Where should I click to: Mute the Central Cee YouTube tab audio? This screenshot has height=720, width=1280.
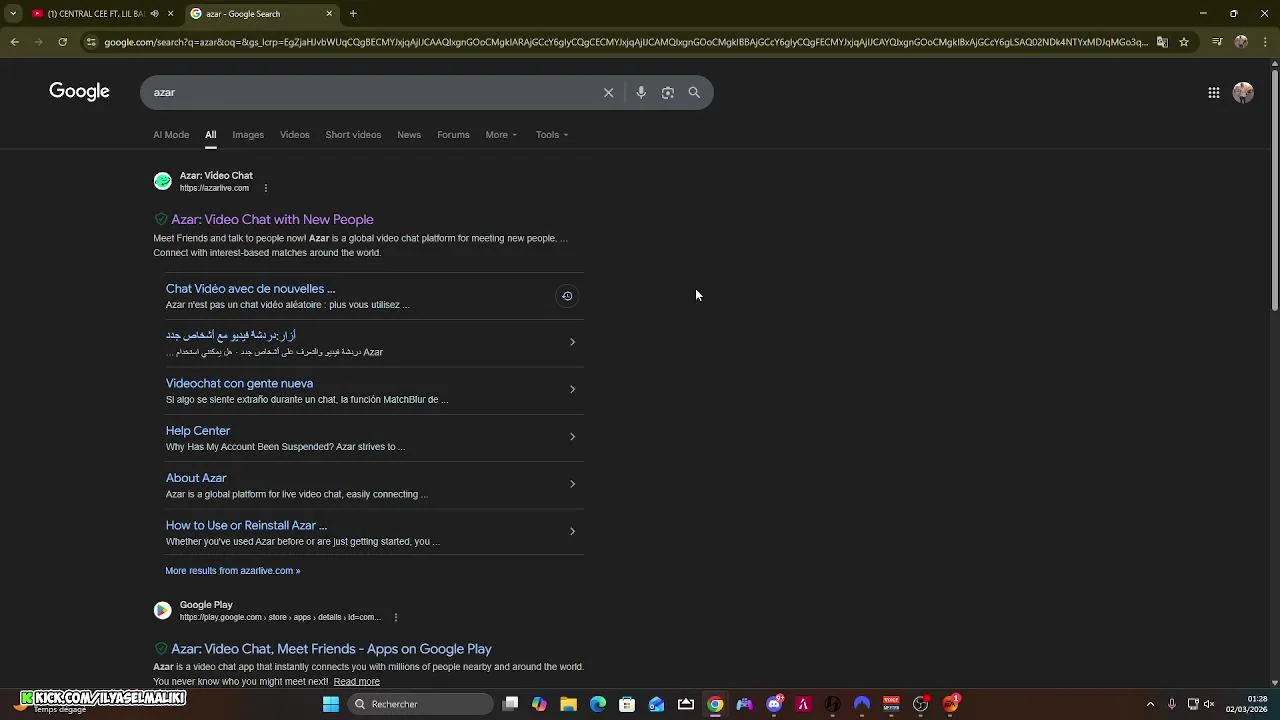(x=154, y=14)
